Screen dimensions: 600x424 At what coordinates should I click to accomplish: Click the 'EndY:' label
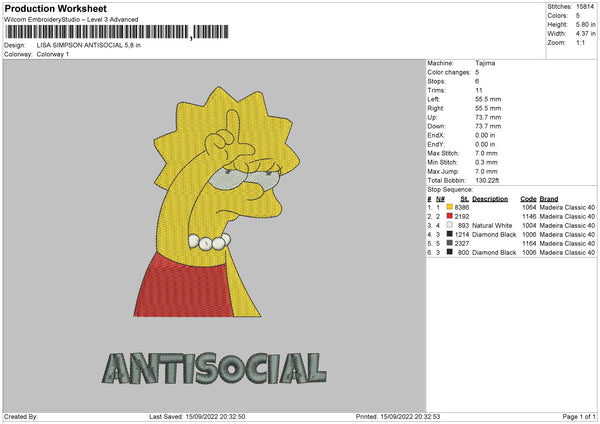pyautogui.click(x=436, y=145)
